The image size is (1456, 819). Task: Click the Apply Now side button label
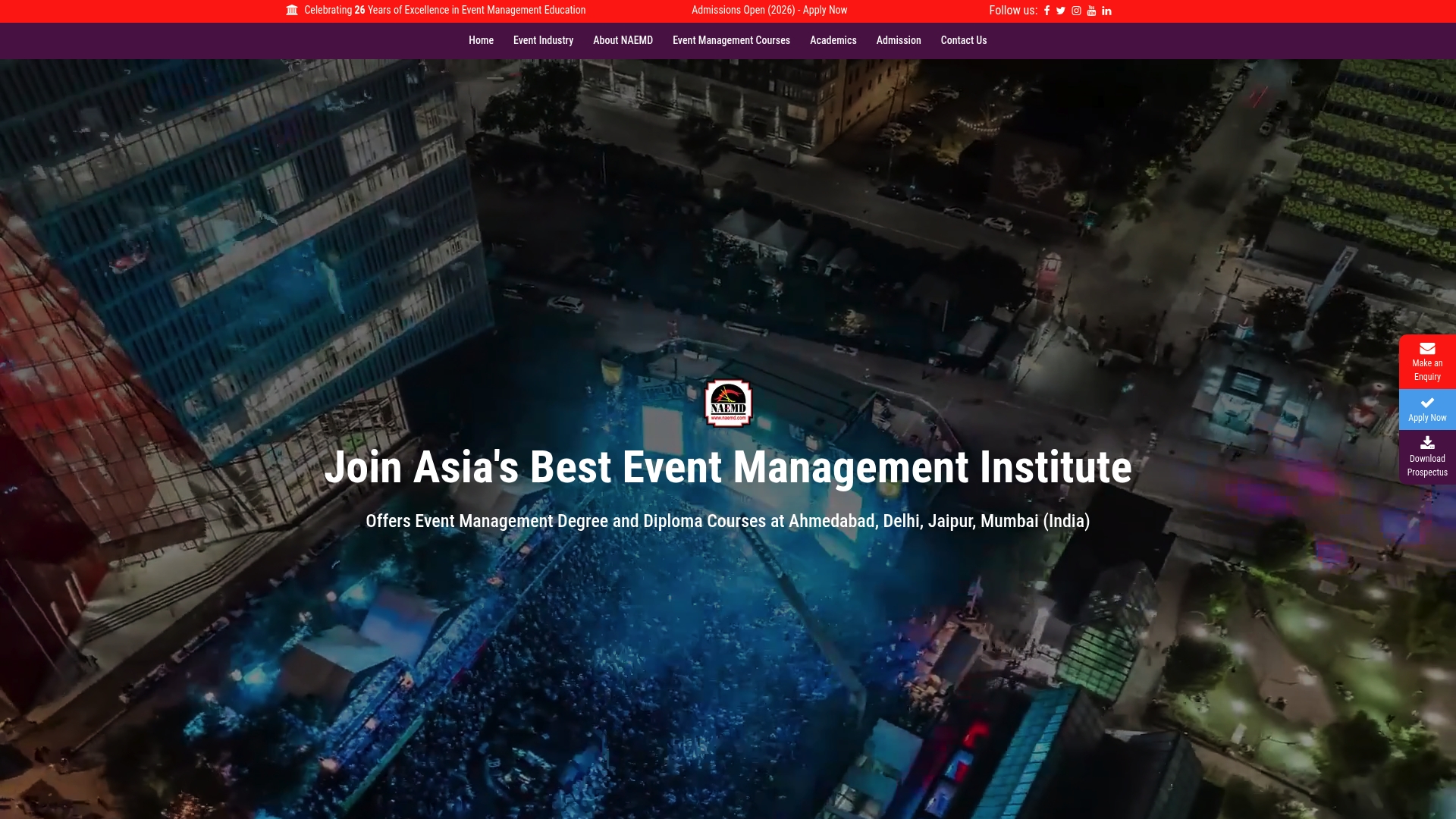coord(1427,418)
